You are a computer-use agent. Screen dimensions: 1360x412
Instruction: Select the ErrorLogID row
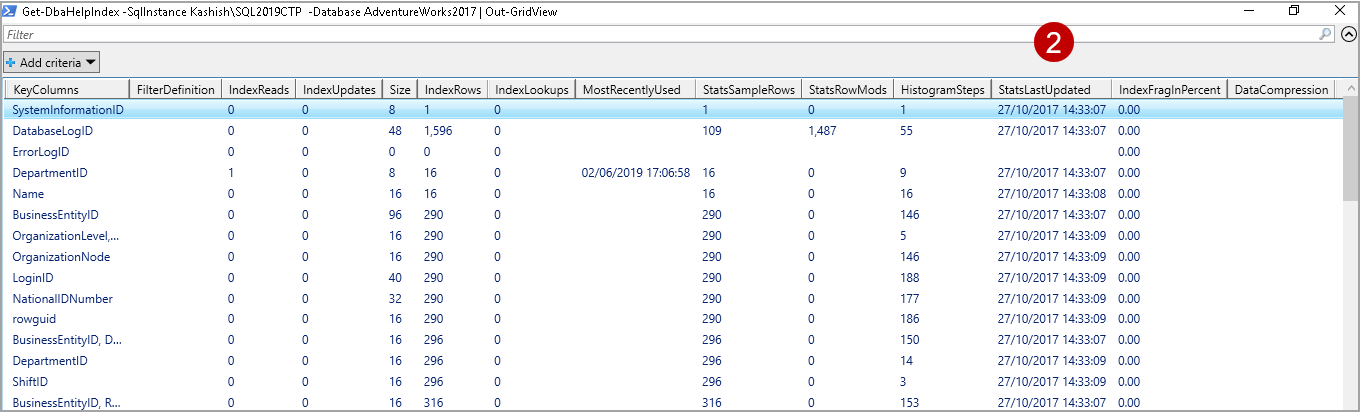[41, 152]
